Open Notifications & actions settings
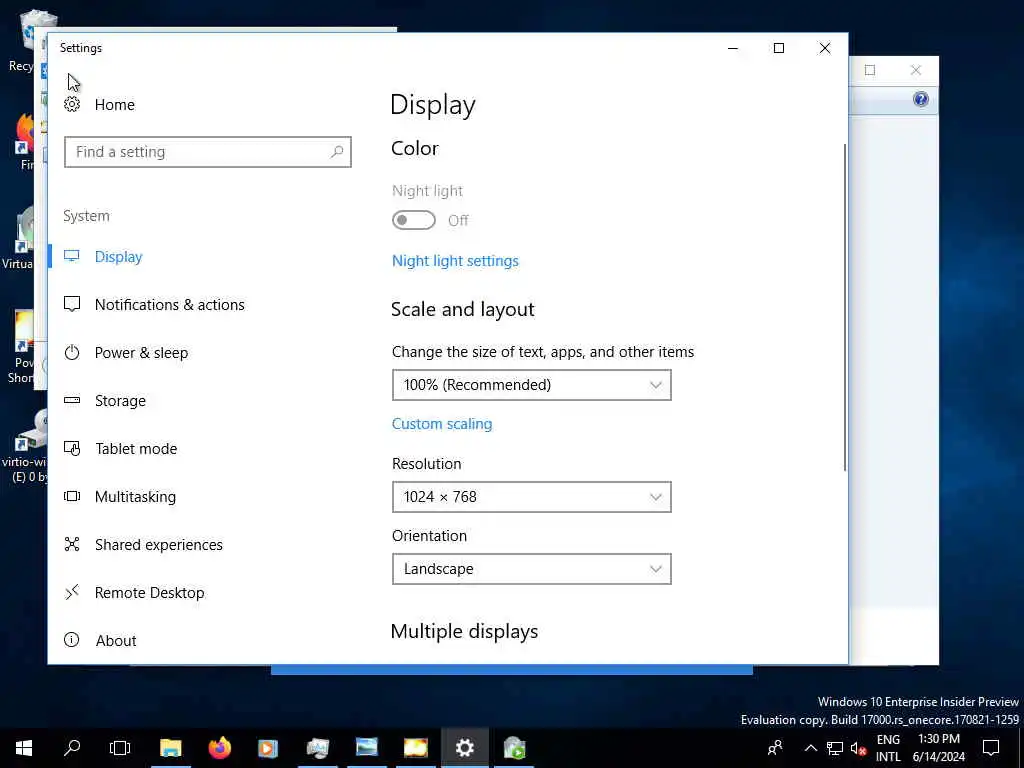This screenshot has width=1024, height=768. (x=170, y=304)
